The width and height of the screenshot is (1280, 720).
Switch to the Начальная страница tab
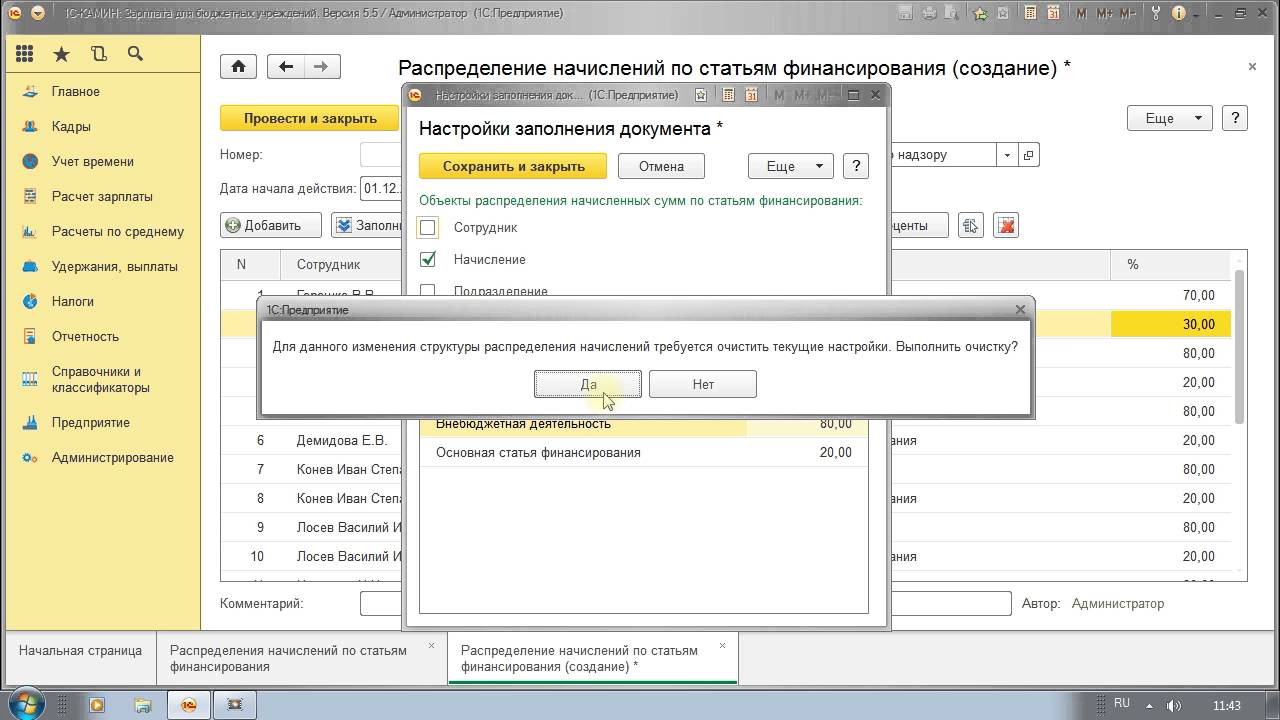[80, 650]
